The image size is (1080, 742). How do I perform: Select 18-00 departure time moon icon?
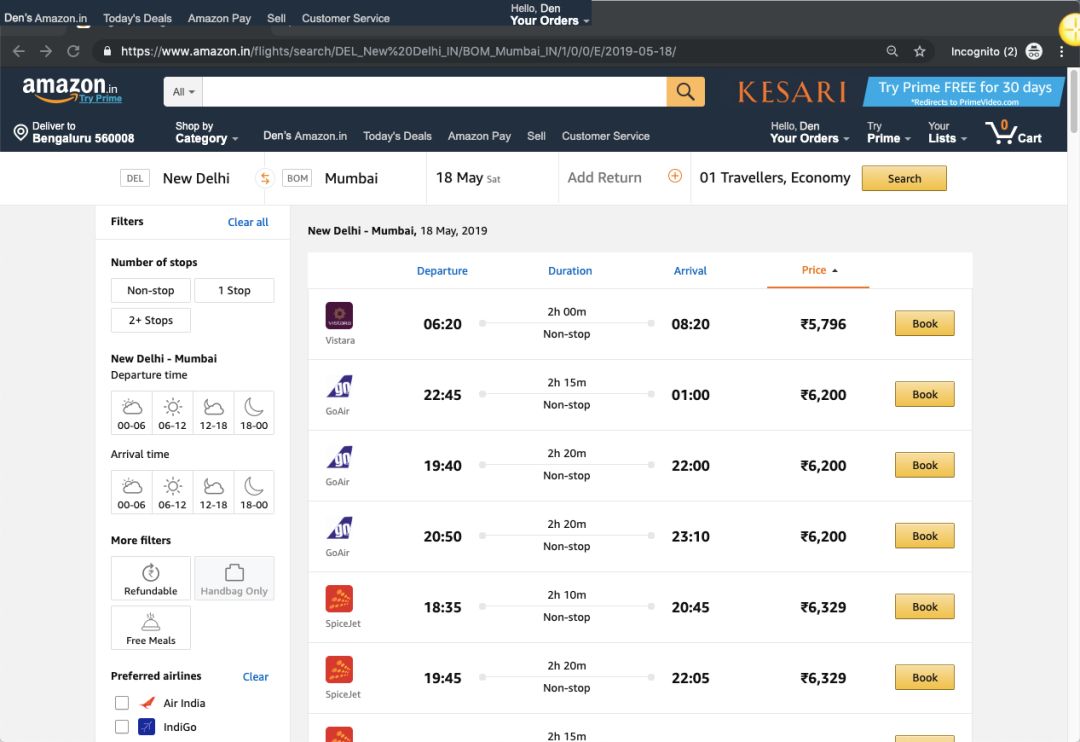pyautogui.click(x=254, y=413)
